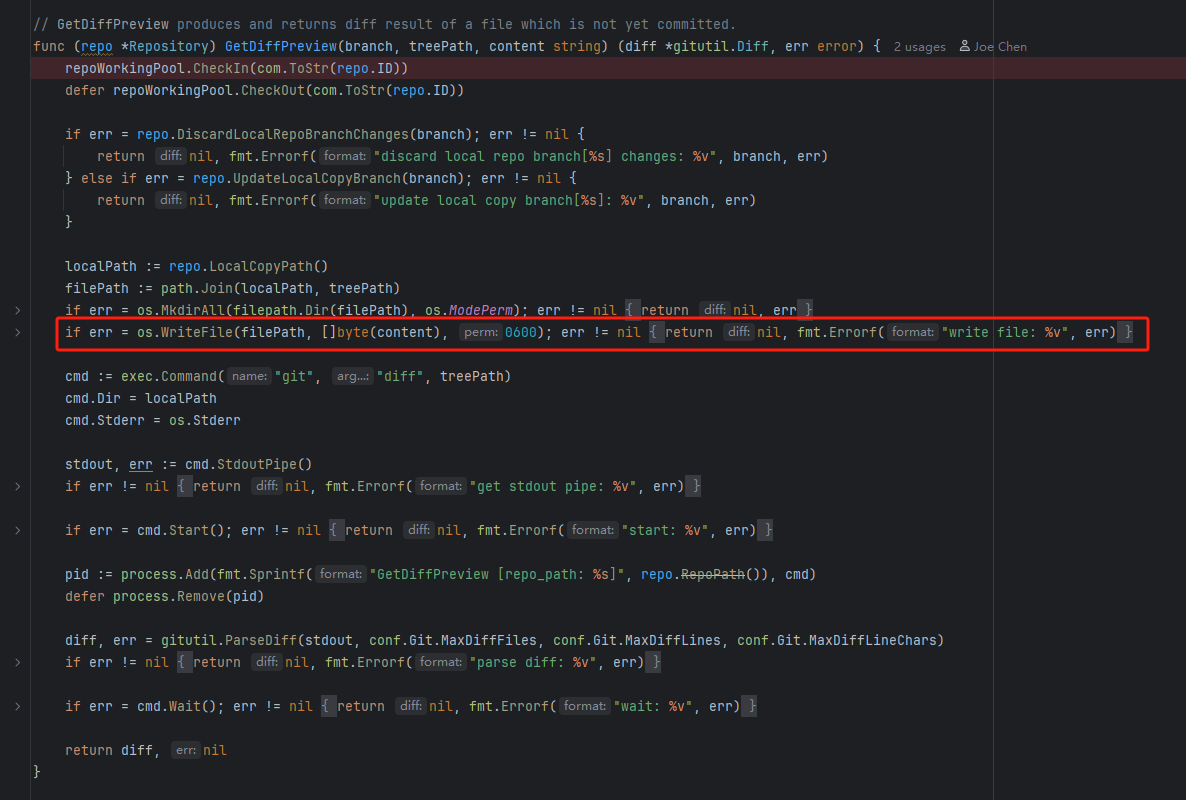The image size is (1186, 800).
Task: Click the author icon beside Joe Chen
Action: [x=964, y=47]
